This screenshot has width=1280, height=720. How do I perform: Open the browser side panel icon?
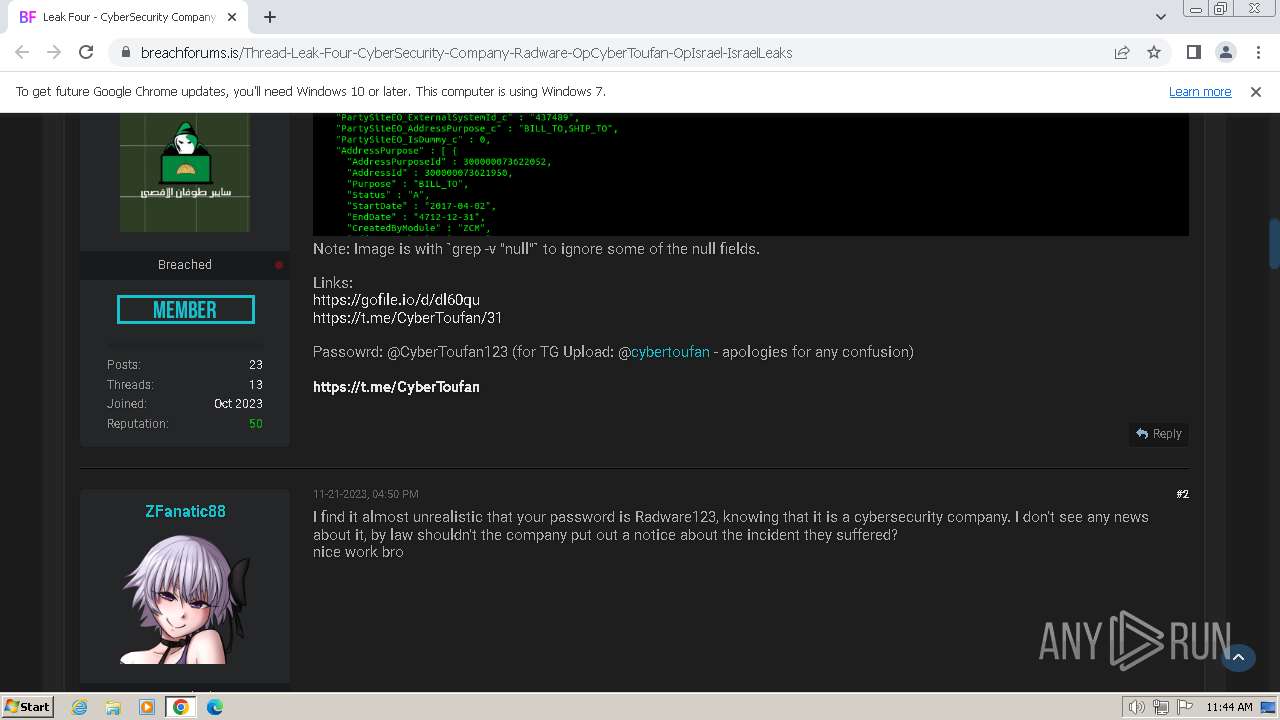1193,53
